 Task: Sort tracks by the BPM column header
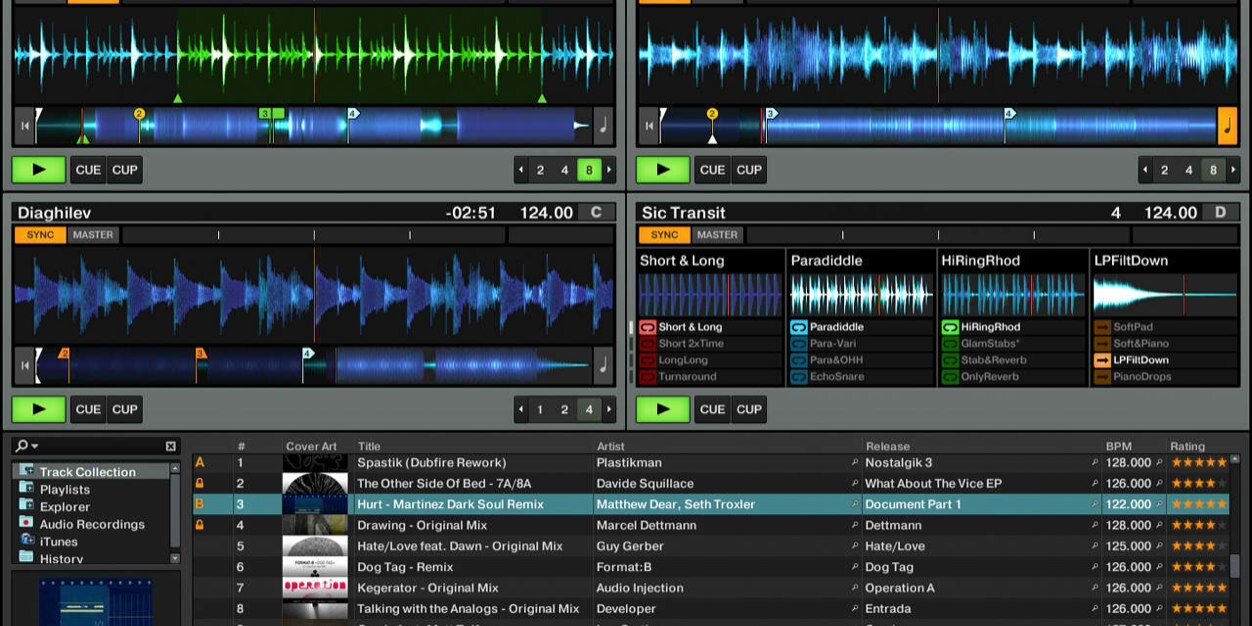1119,446
